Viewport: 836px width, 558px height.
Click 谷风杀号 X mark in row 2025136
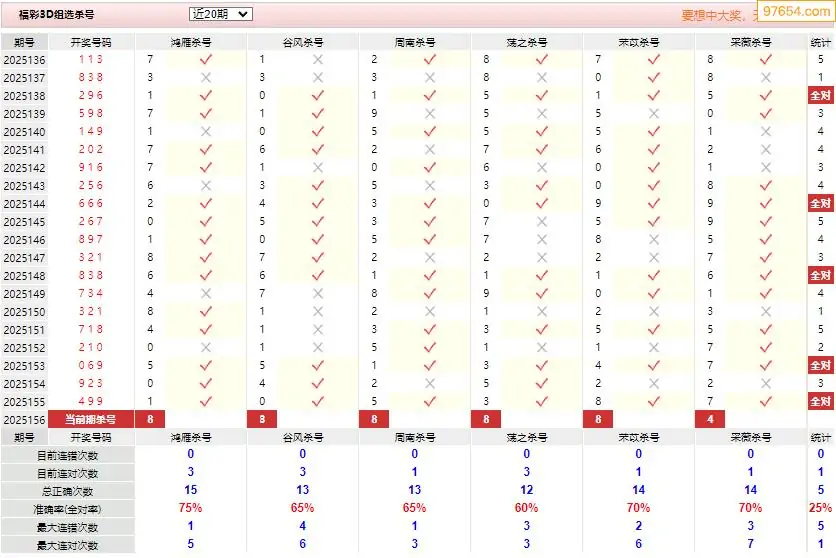(318, 60)
